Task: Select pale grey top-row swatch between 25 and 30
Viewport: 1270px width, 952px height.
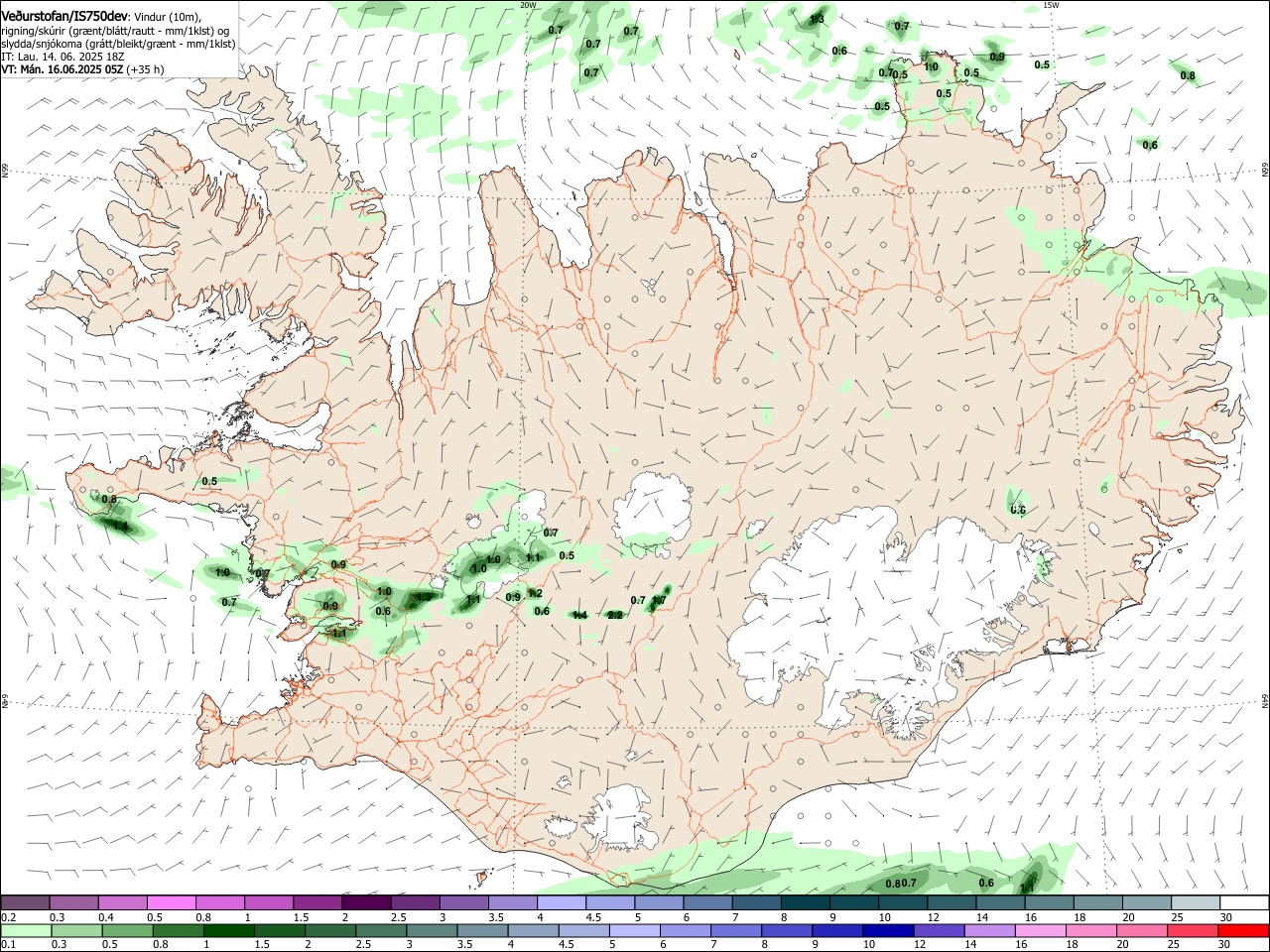Action: [x=1195, y=903]
